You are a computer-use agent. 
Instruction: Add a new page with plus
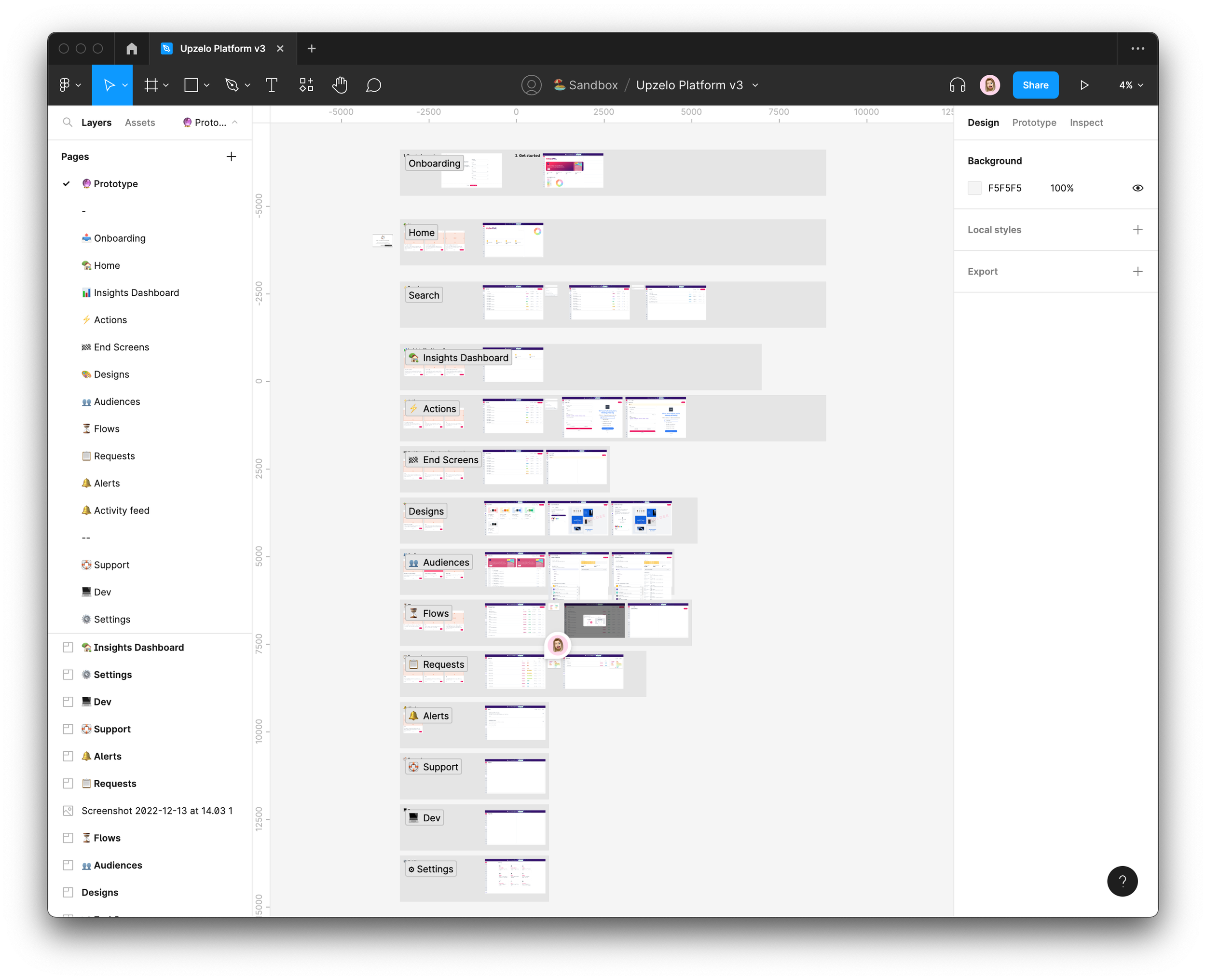231,156
